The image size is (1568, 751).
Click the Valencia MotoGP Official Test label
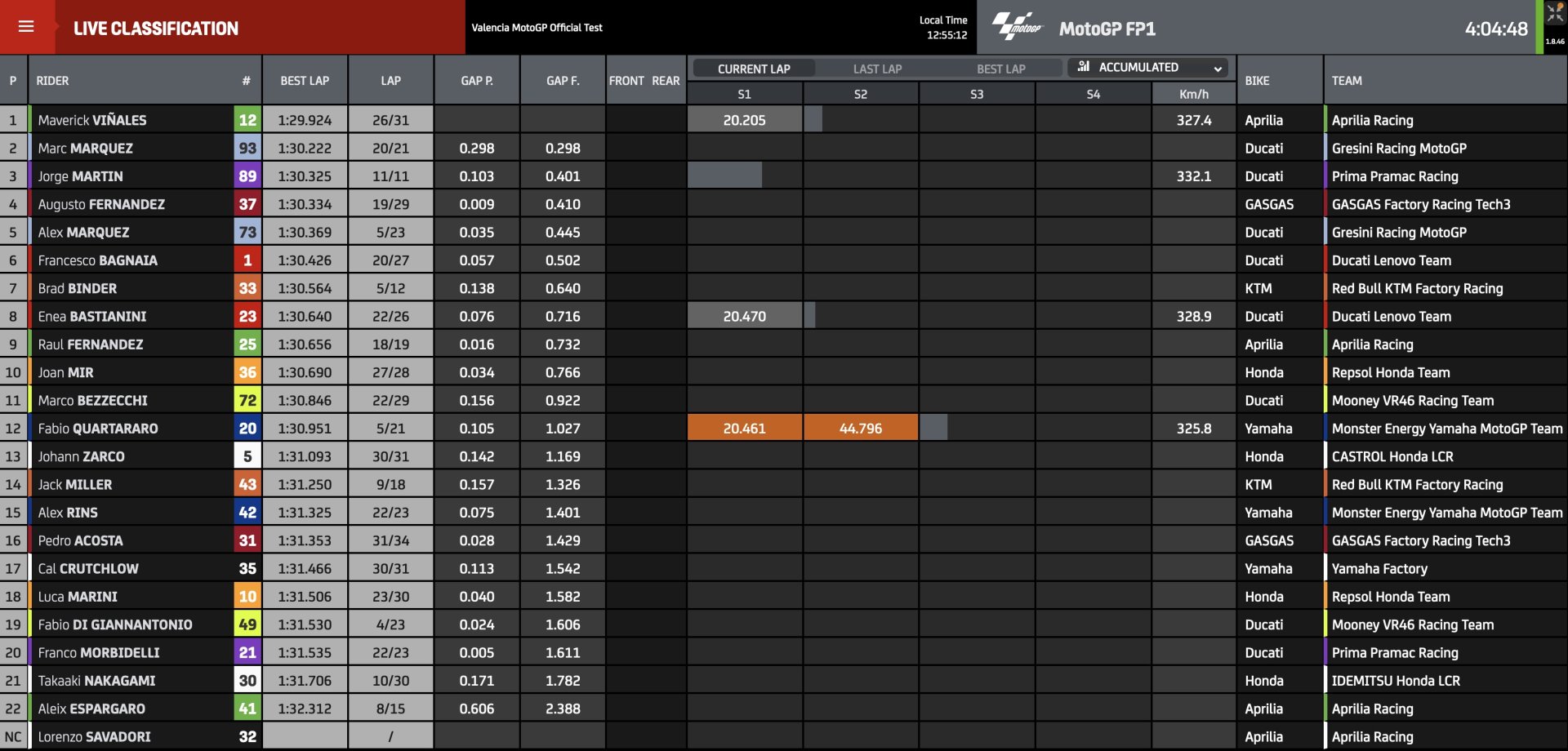[537, 28]
